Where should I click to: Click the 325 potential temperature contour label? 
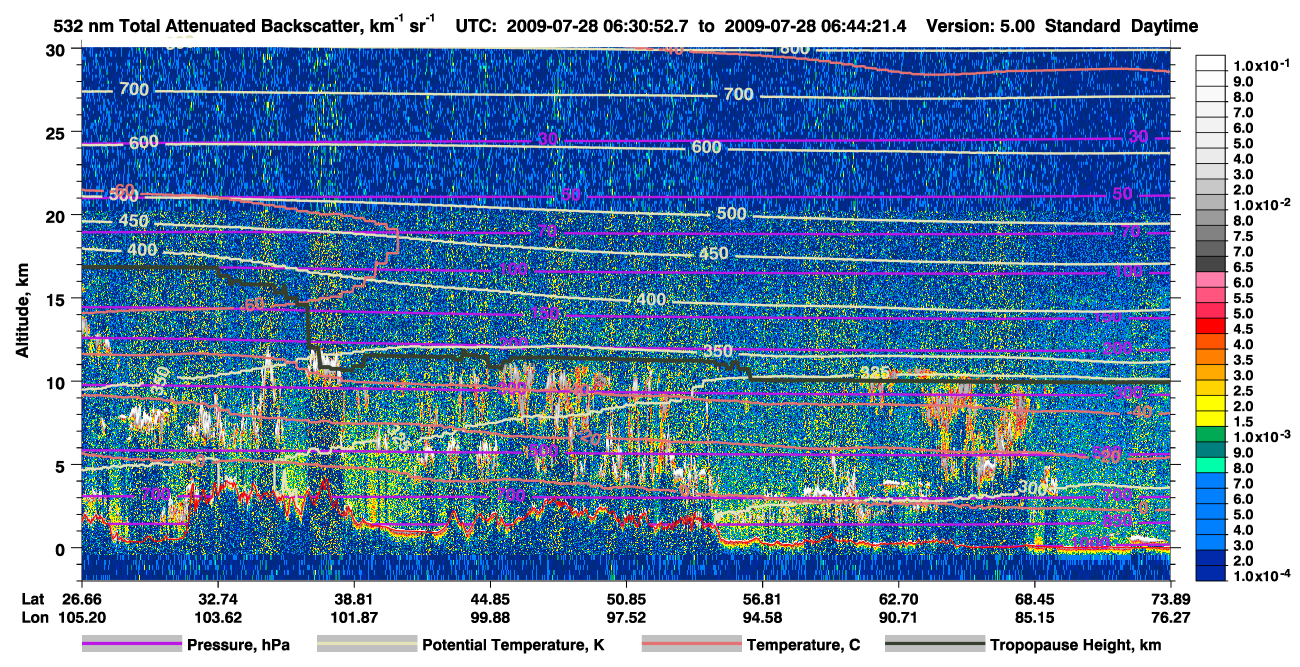(x=875, y=373)
